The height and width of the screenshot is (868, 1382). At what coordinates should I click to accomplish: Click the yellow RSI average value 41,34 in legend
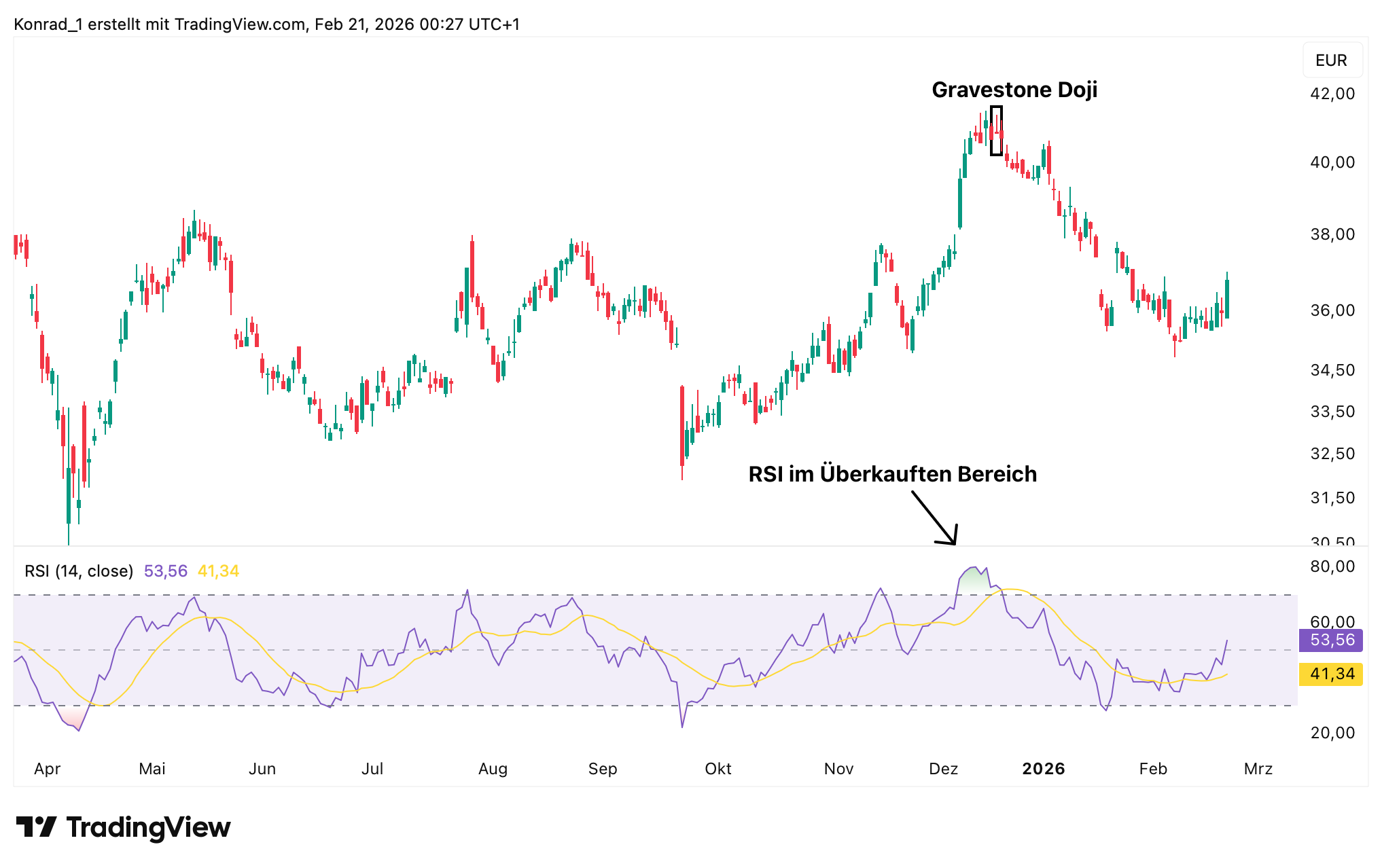[x=218, y=571]
